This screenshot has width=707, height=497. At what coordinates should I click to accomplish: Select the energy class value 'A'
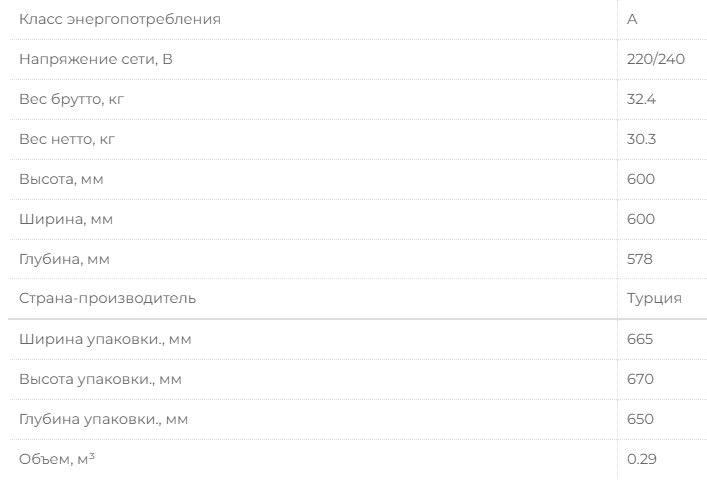click(x=632, y=19)
